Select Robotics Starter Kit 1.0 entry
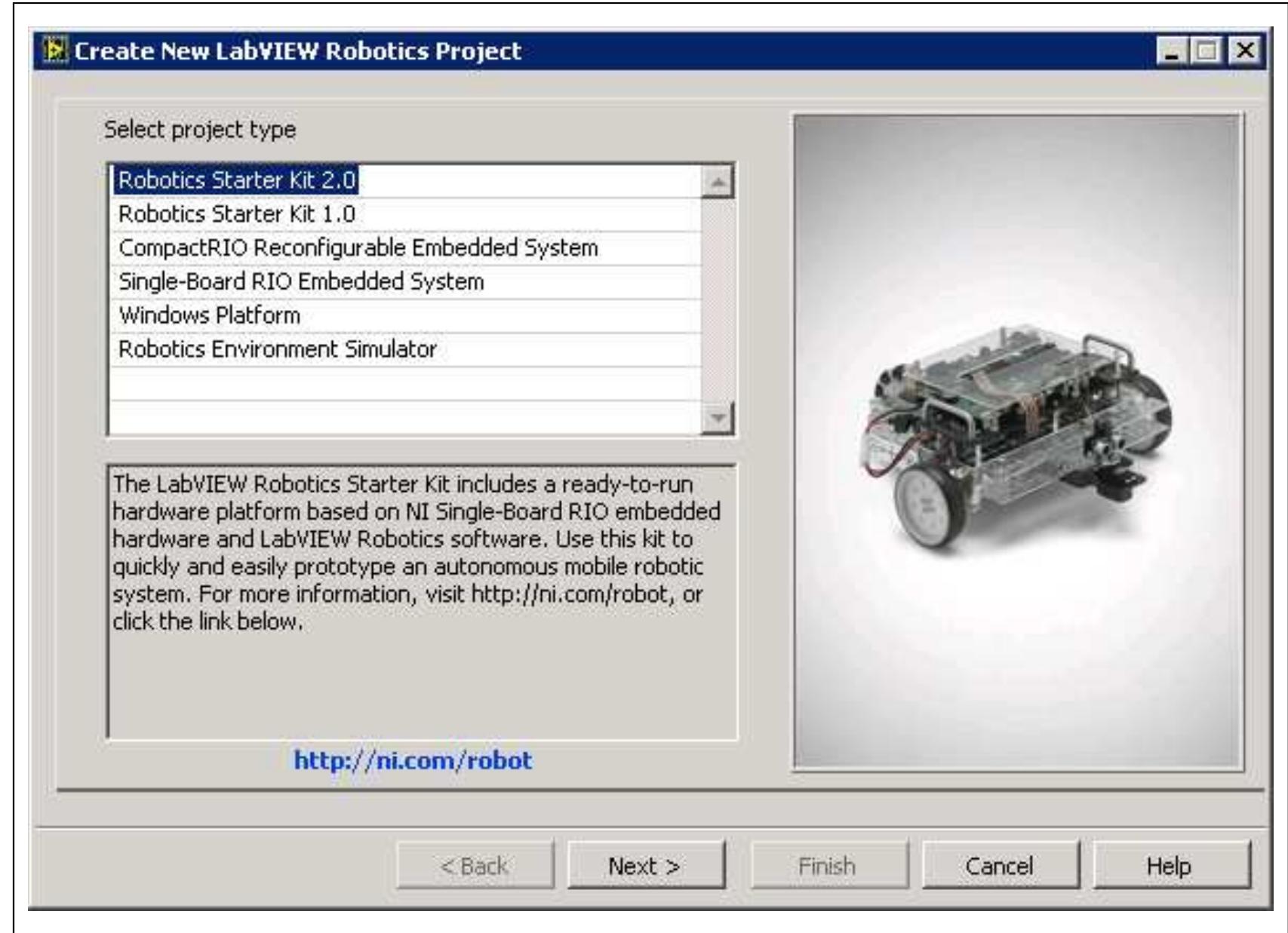 pos(406,215)
